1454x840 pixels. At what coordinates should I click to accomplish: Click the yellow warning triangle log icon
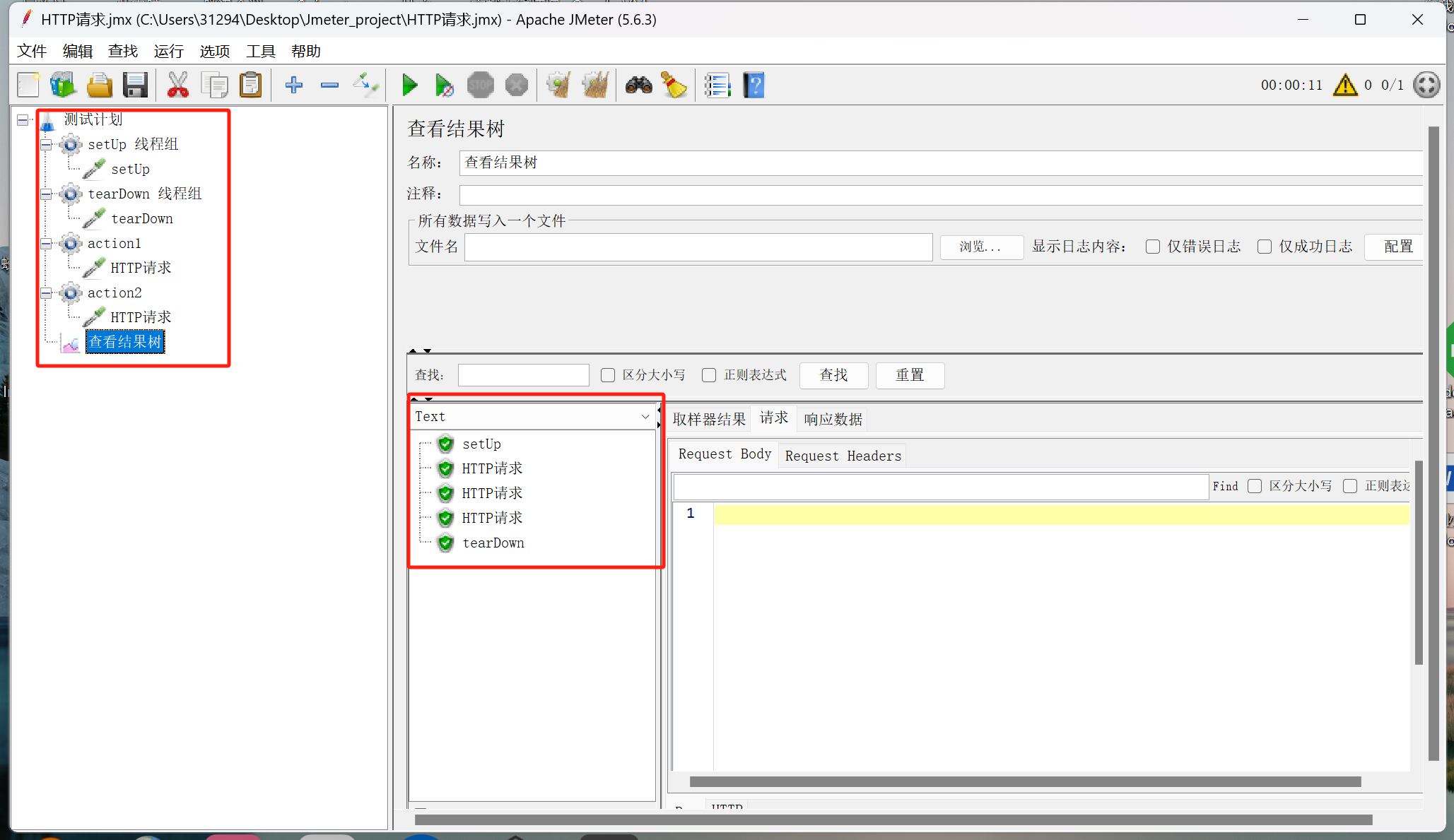coord(1344,85)
